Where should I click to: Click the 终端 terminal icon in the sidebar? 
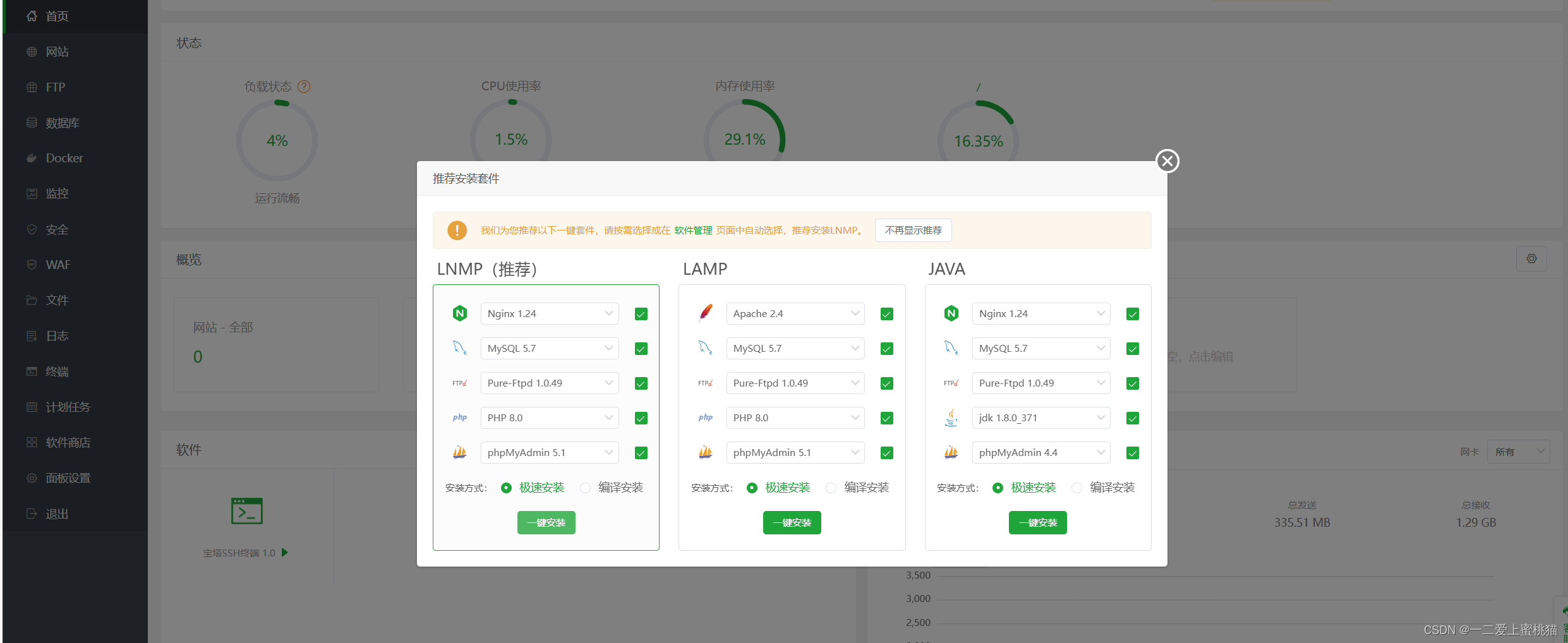pyautogui.click(x=32, y=371)
